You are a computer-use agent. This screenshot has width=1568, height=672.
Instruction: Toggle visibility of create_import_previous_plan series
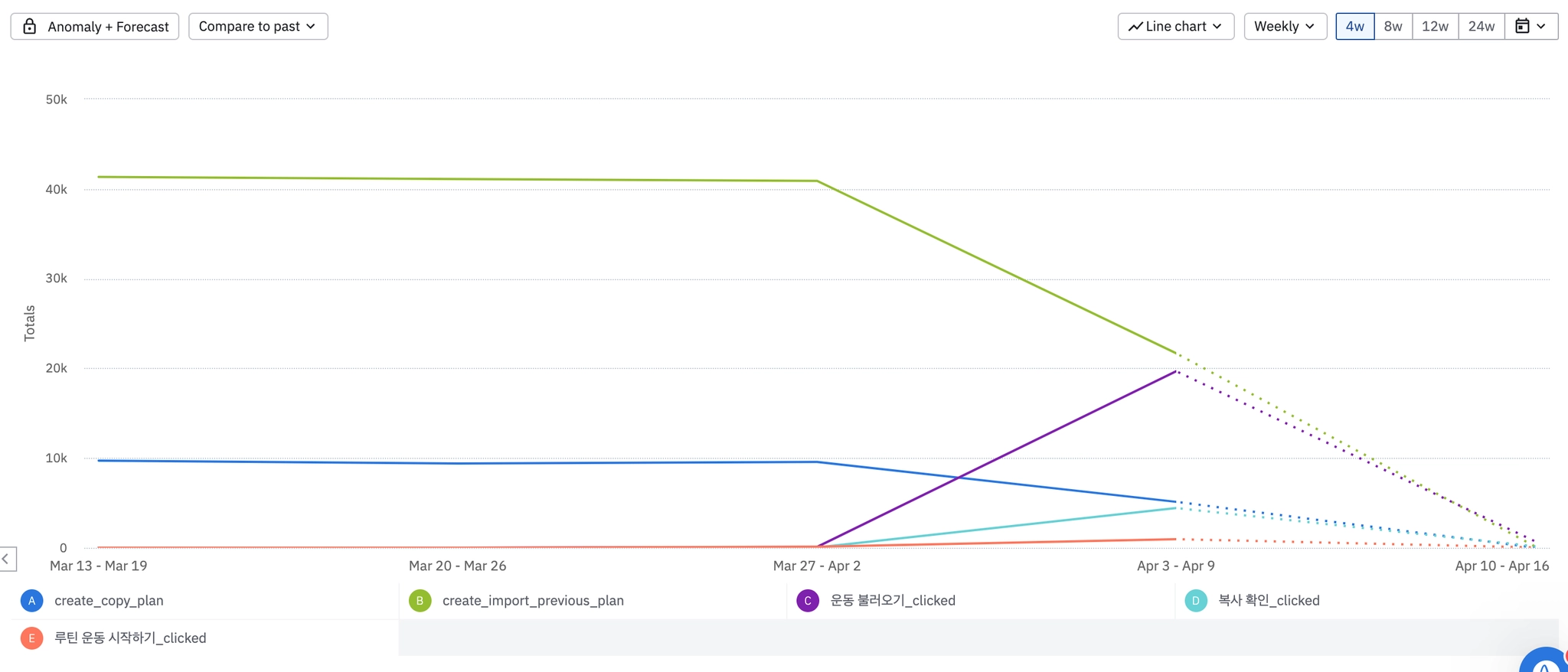point(533,601)
